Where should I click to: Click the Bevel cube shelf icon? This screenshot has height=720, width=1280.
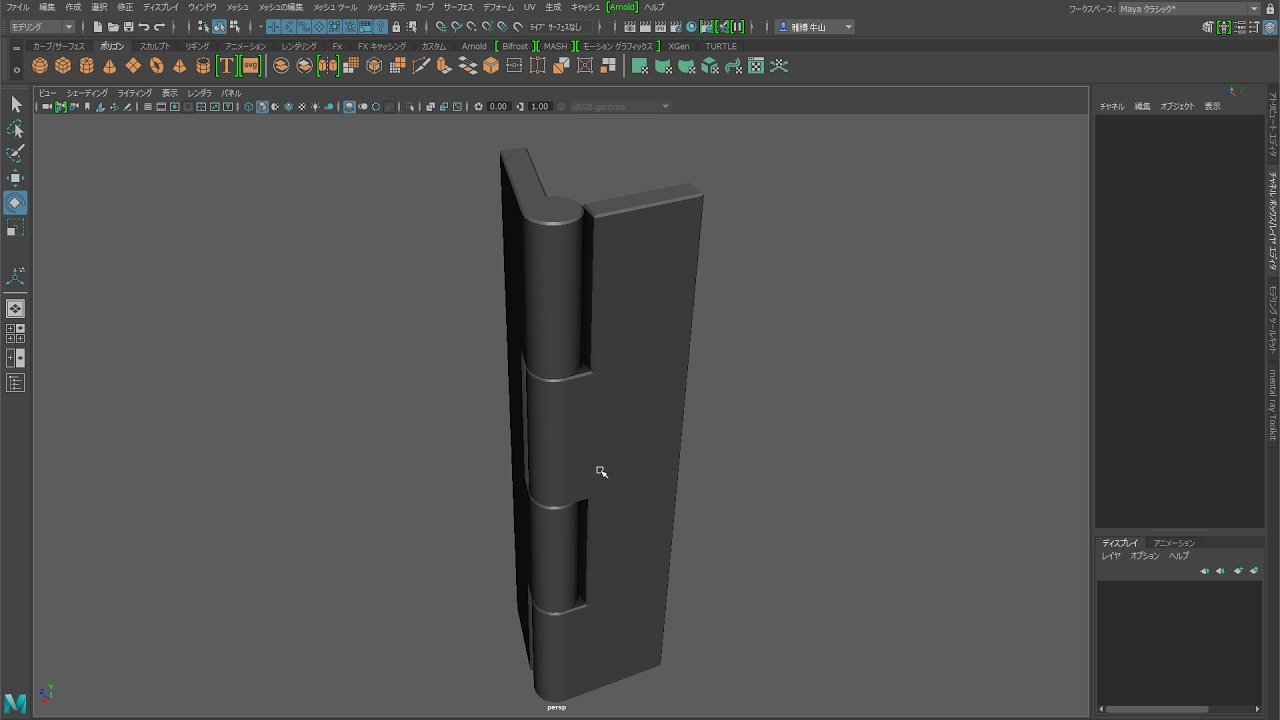click(x=491, y=66)
